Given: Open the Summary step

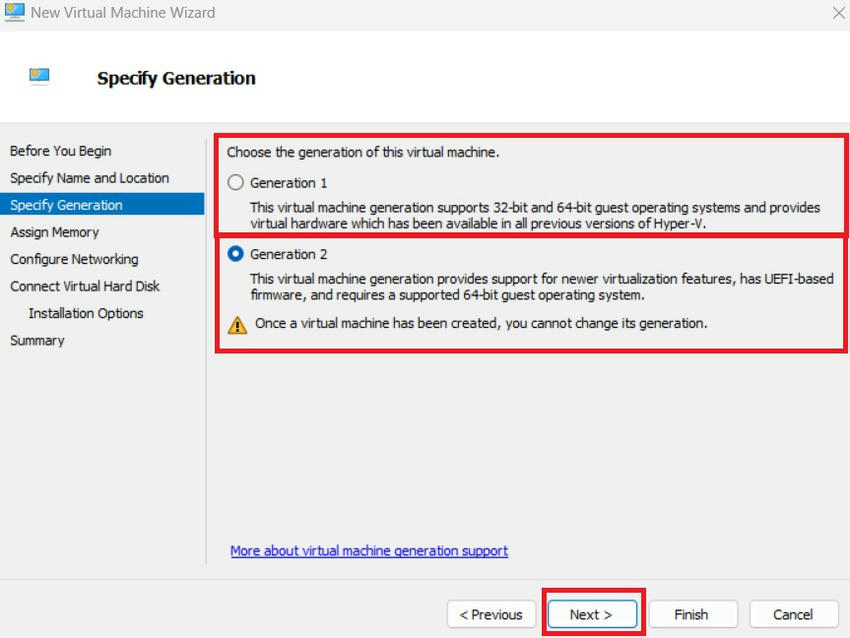Looking at the screenshot, I should (x=37, y=340).
